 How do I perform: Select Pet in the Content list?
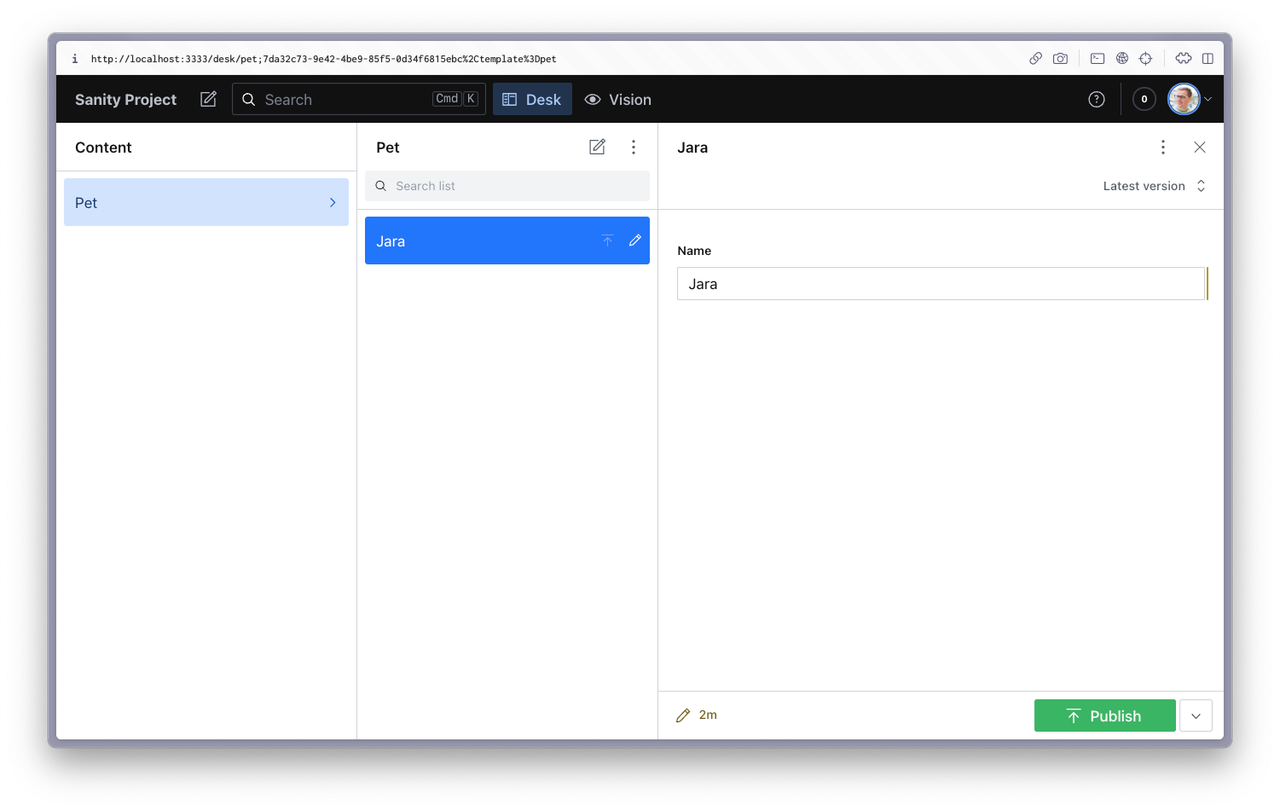206,202
